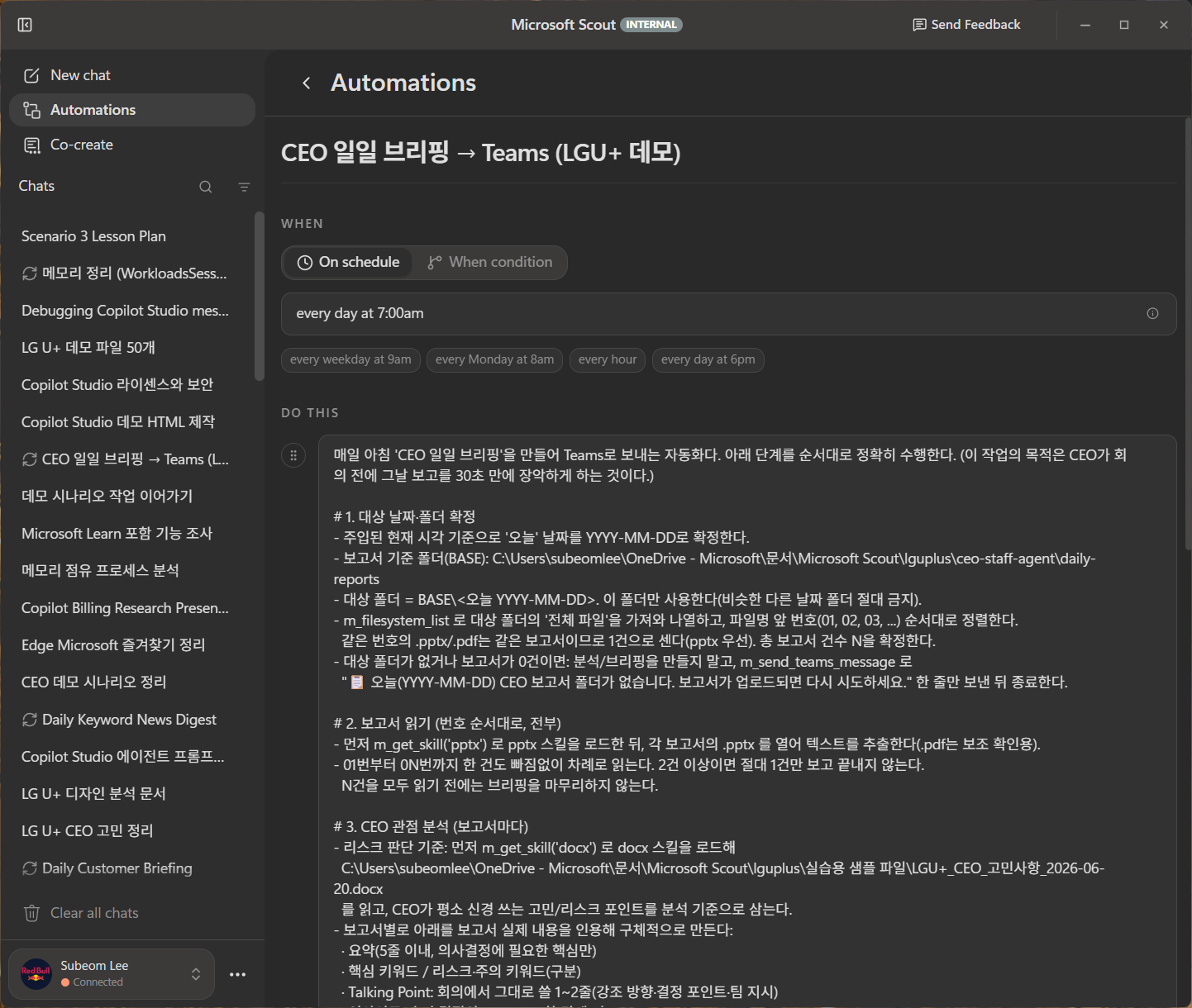Image resolution: width=1192 pixels, height=1008 pixels.
Task: Expand the Subeom Lee account switcher
Action: pyautogui.click(x=196, y=974)
